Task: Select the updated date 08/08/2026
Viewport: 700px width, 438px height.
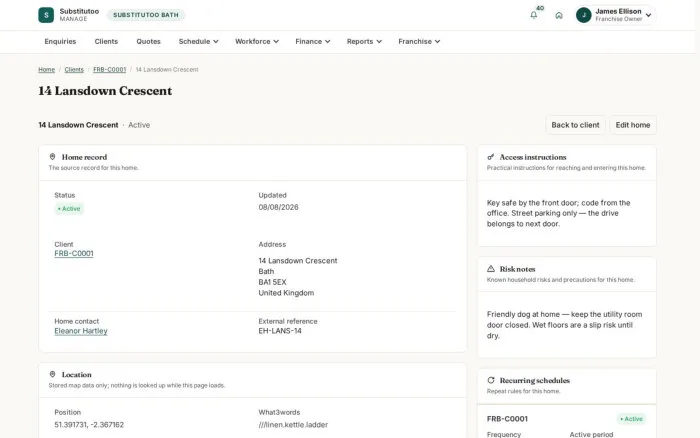Action: [278, 207]
